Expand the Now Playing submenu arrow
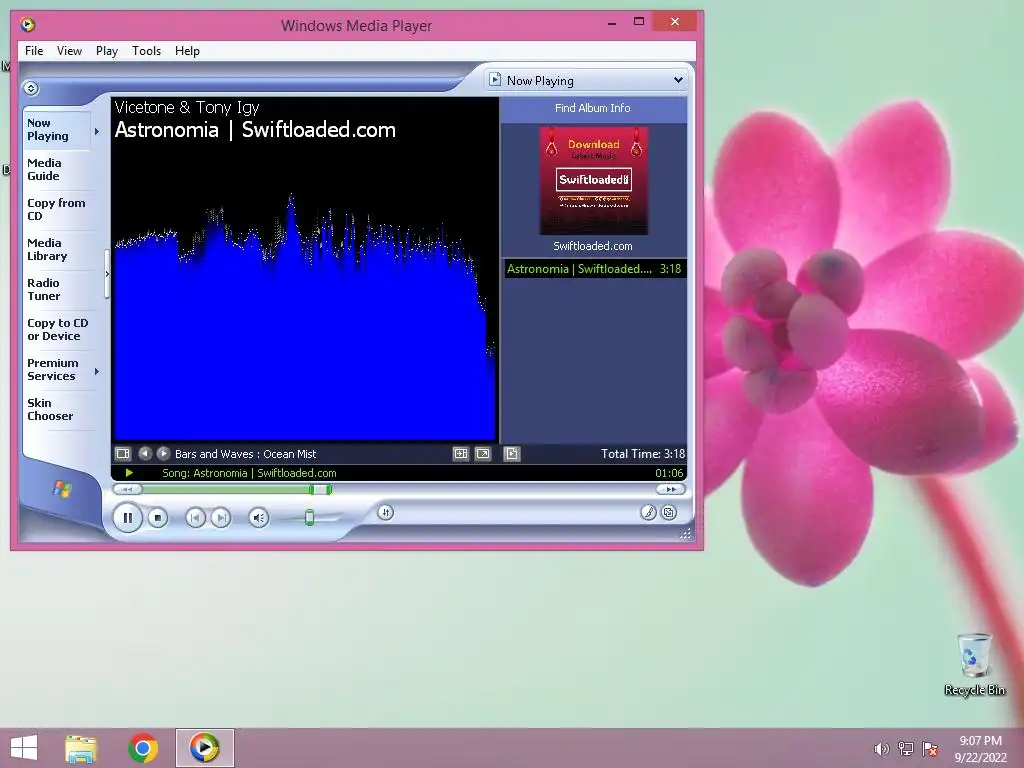The width and height of the screenshot is (1024, 768). [x=97, y=131]
